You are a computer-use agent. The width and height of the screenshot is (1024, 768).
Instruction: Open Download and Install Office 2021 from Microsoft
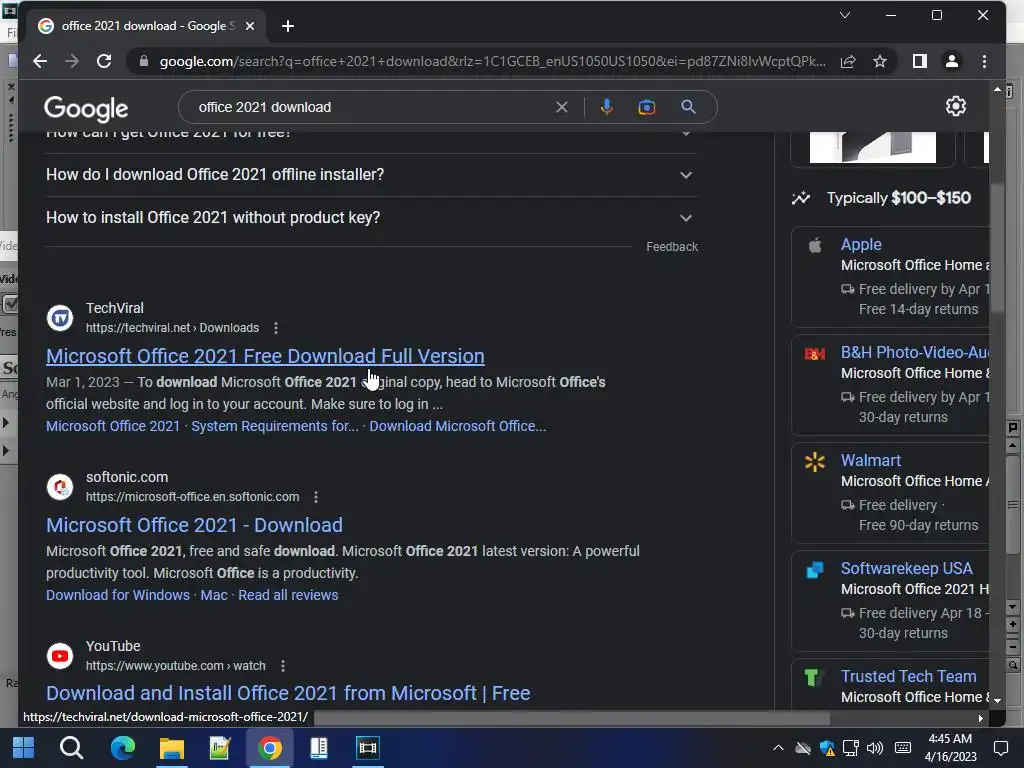click(x=288, y=693)
